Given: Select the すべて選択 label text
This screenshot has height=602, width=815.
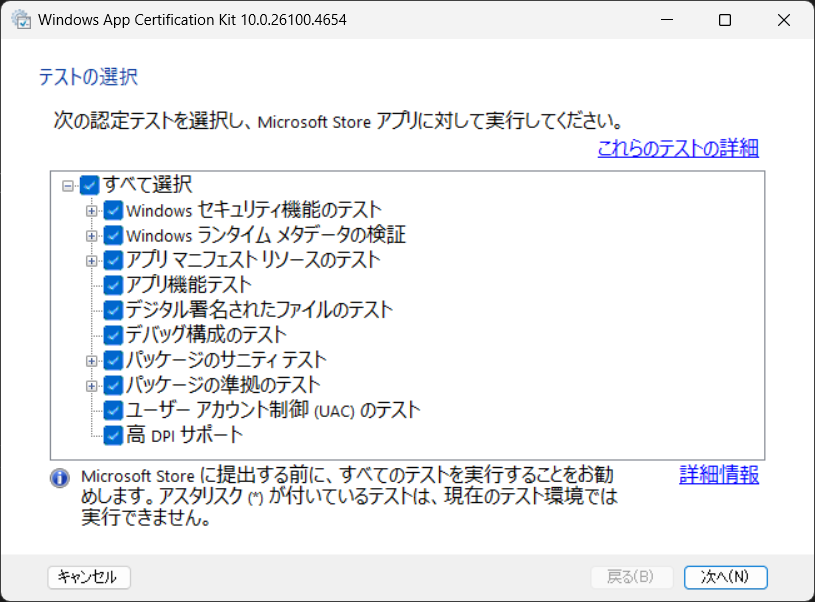Looking at the screenshot, I should [148, 185].
